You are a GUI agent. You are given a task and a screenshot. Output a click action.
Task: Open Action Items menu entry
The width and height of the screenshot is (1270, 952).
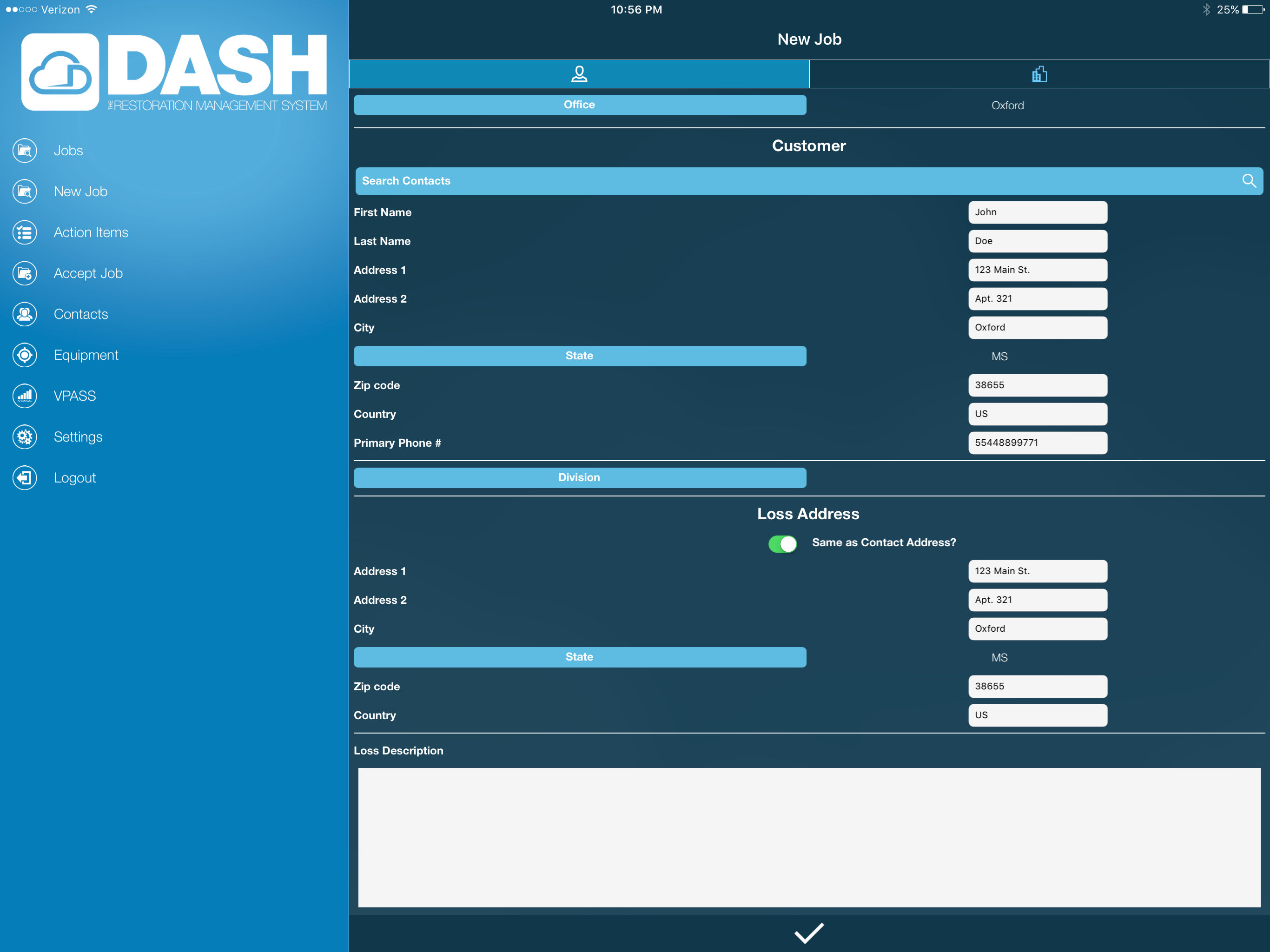[x=91, y=232]
